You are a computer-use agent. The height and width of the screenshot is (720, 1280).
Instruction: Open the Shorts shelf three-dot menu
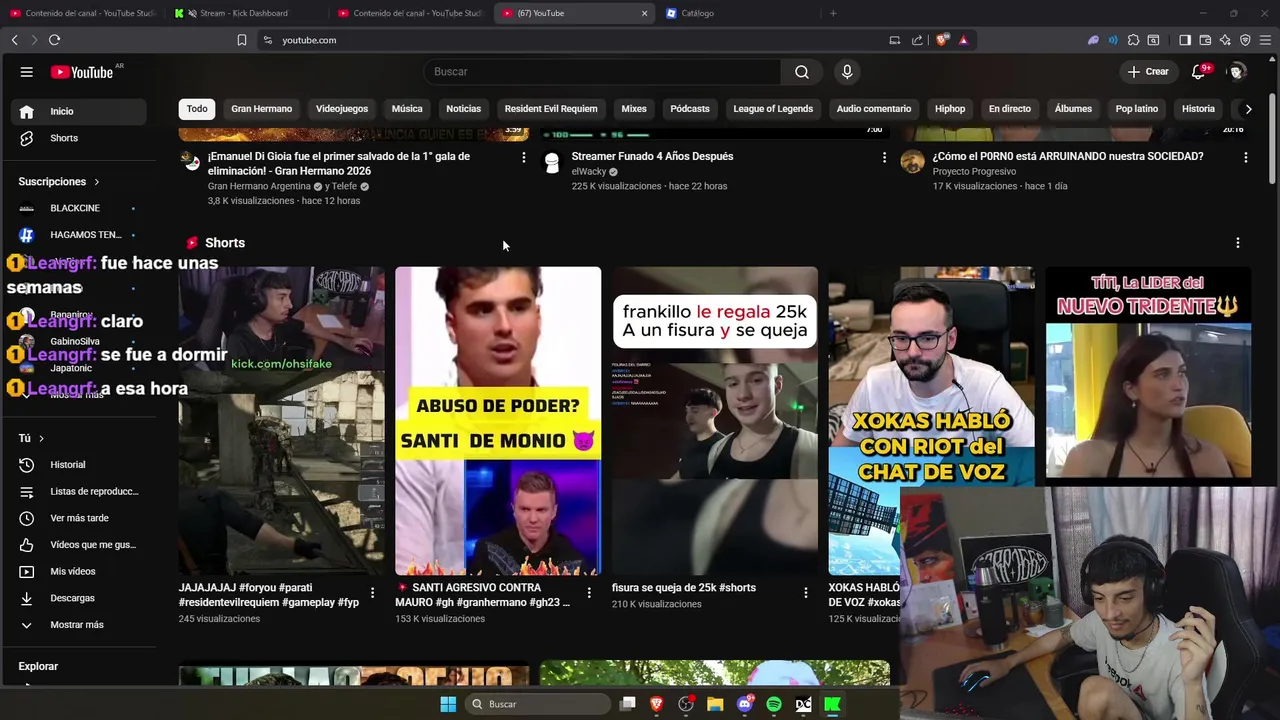pyautogui.click(x=1237, y=243)
